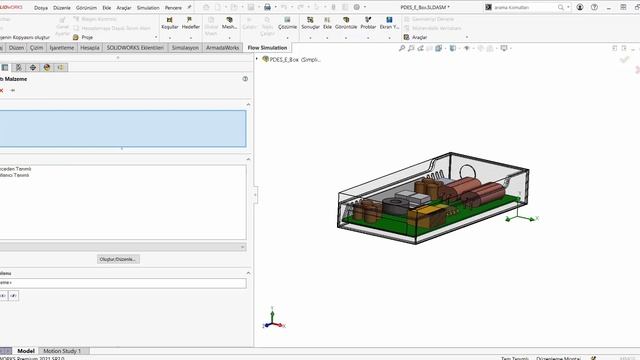Open the Proje dropdown arrow in ribbon

pos(156,37)
